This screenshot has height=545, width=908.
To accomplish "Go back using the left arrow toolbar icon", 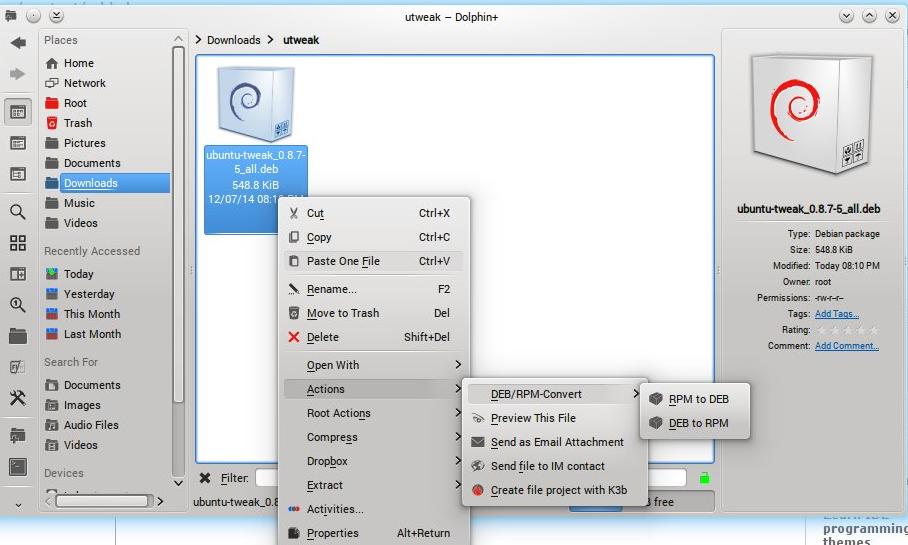I will [18, 43].
